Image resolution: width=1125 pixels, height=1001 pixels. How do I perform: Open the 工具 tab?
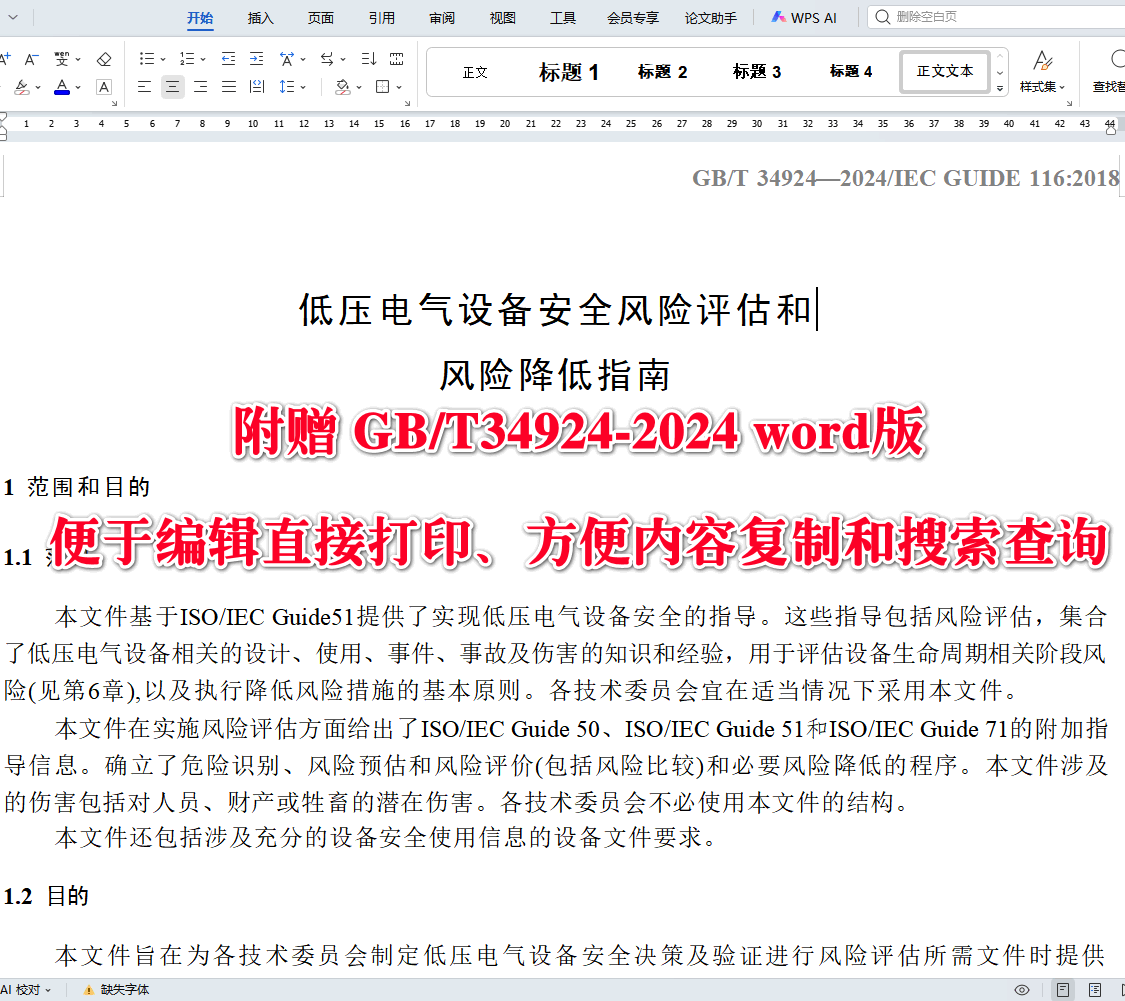(562, 18)
